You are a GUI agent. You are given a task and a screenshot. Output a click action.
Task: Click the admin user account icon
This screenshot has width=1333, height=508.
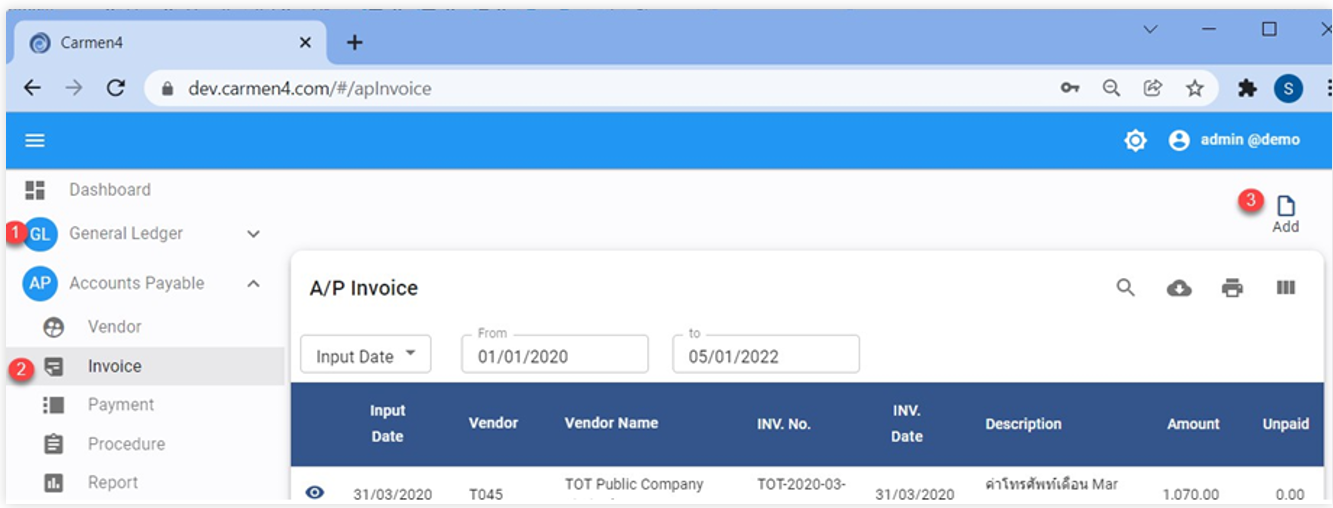(x=1179, y=141)
